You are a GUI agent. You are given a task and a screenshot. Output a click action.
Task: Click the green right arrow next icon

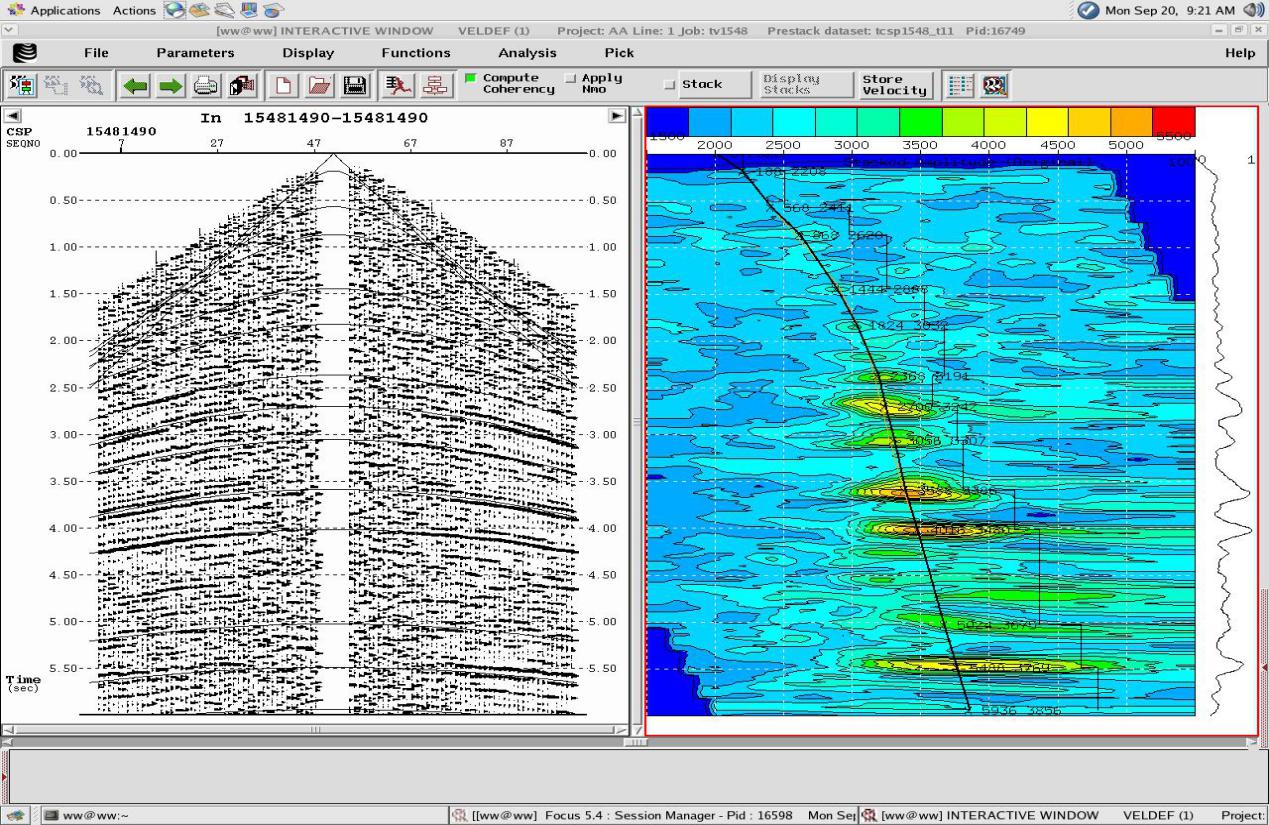pos(170,86)
